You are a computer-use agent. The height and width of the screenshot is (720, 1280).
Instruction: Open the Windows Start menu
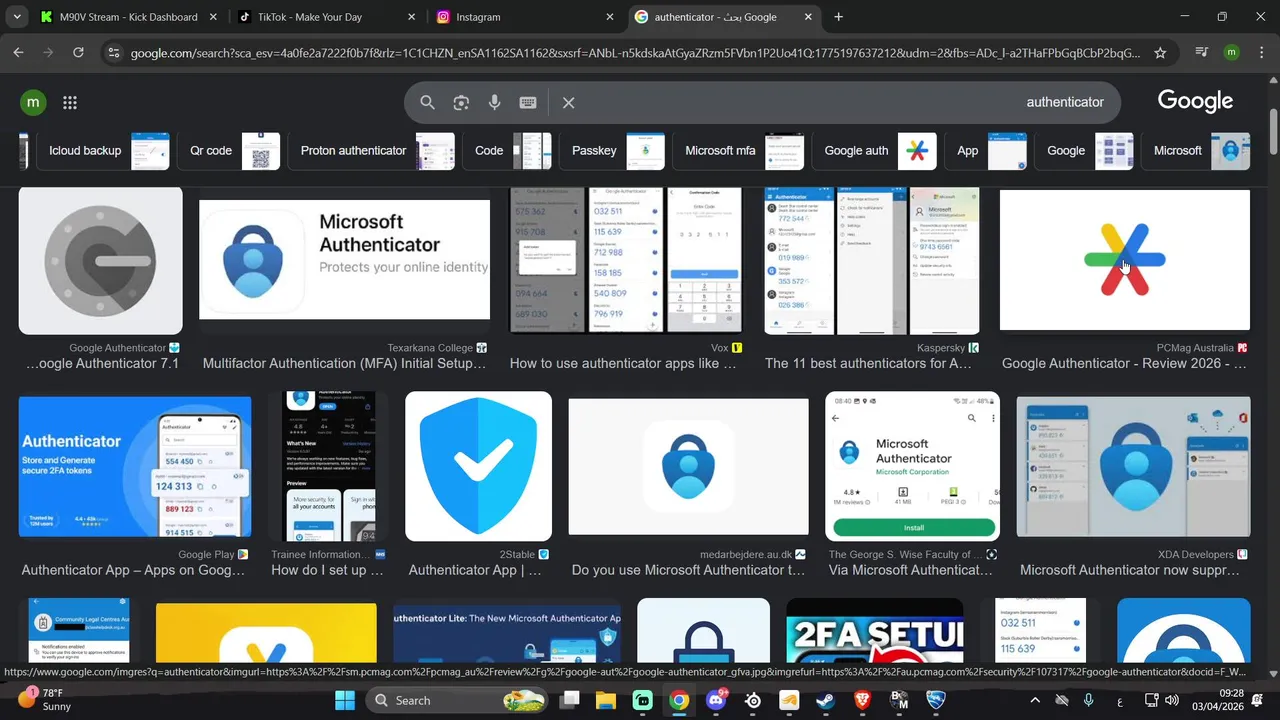(345, 700)
